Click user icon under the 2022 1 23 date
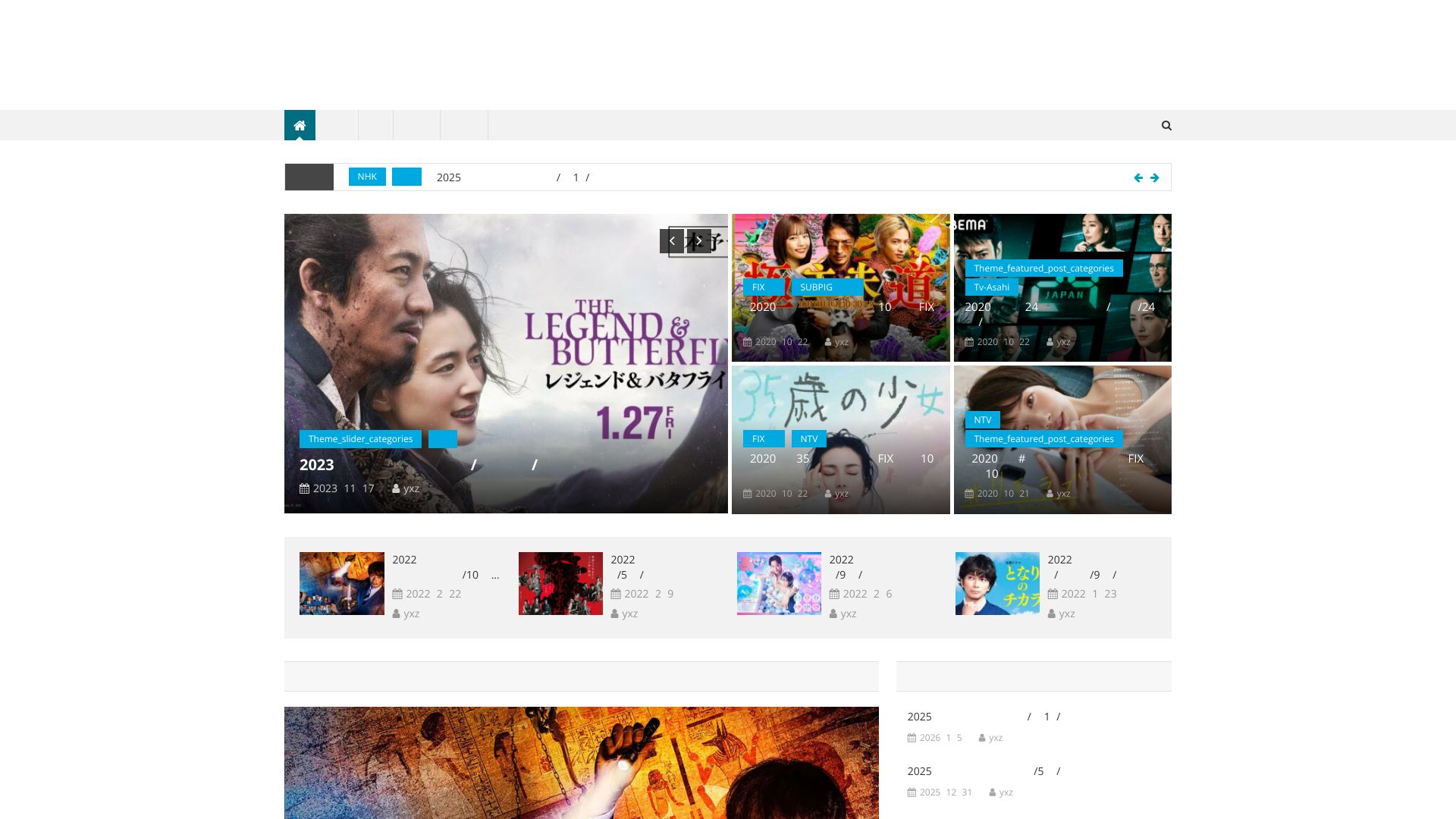 pyautogui.click(x=1052, y=613)
